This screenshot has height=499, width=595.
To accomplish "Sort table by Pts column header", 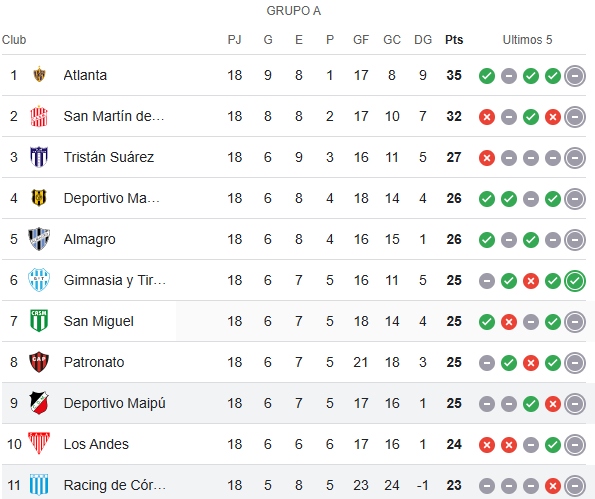I will coord(454,39).
